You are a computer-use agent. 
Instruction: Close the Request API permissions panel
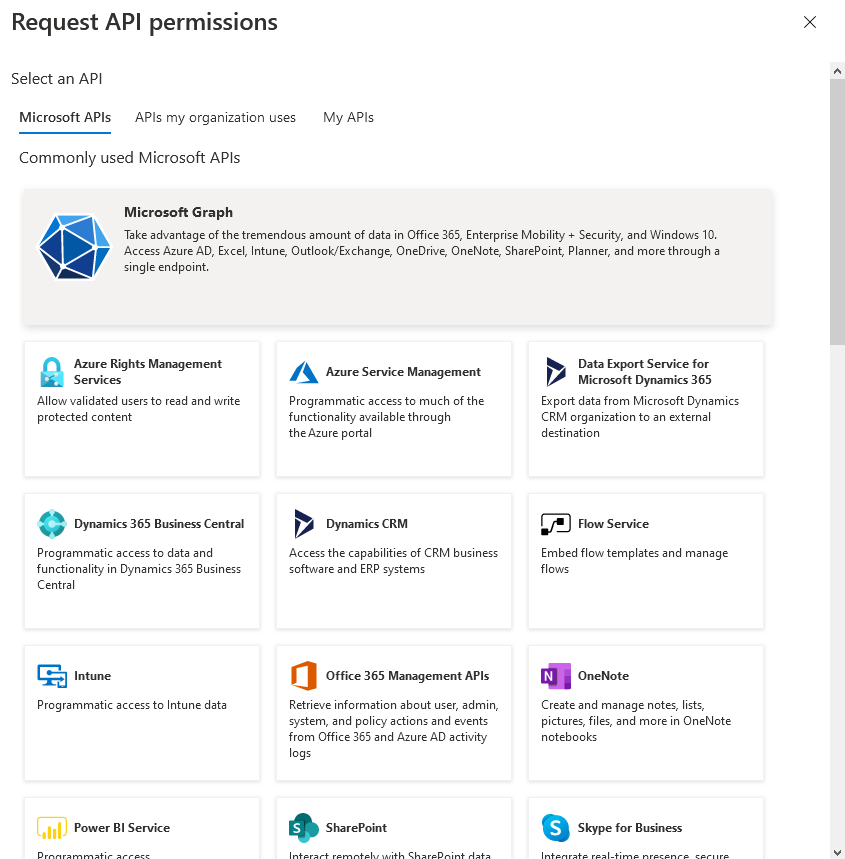pyautogui.click(x=810, y=22)
